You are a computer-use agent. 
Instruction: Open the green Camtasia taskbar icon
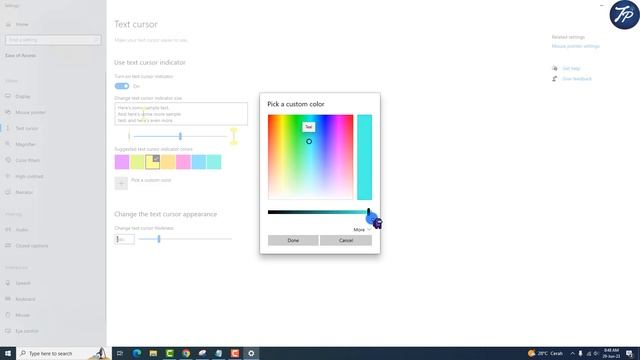[x=169, y=353]
